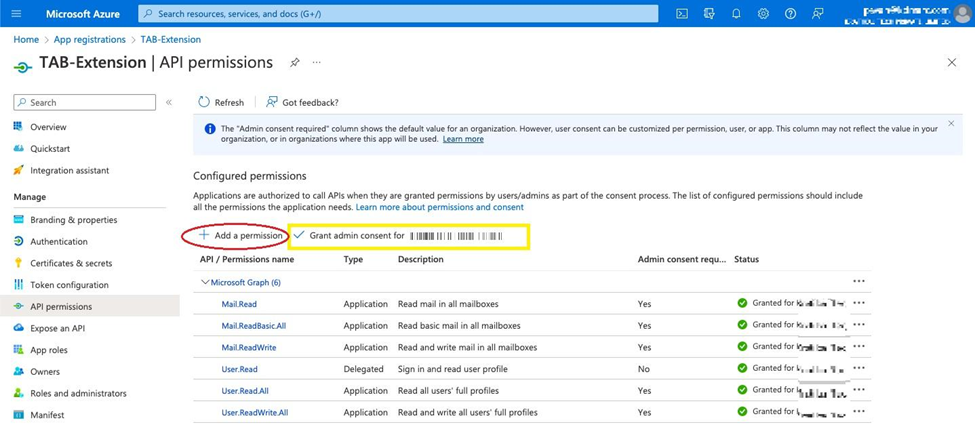Viewport: 975px width, 431px height.
Task: Open Owners in sidebar
Action: [45, 371]
